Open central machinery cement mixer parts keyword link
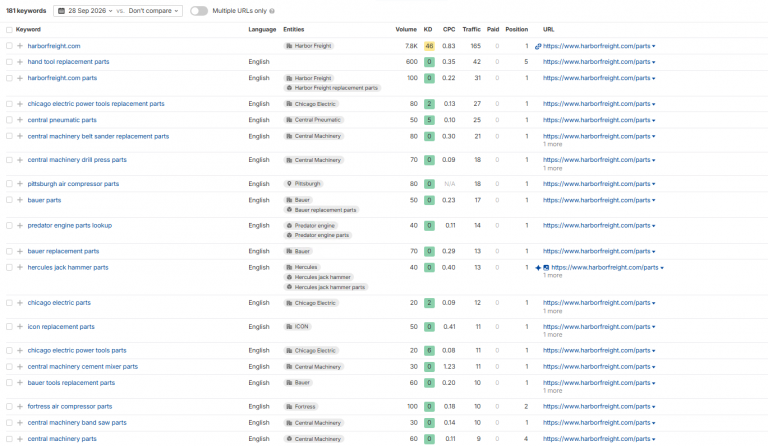 83,367
